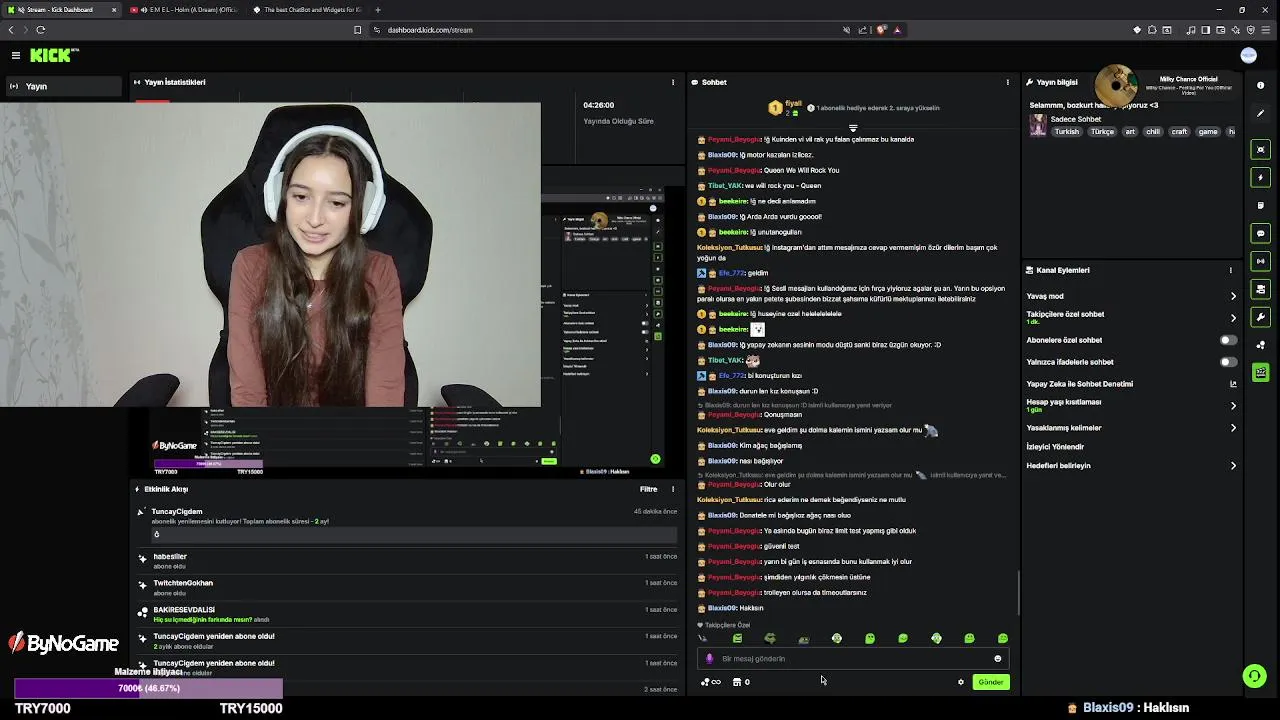
Task: Click the three-dots cluster sidebar icon
Action: click(1260, 345)
